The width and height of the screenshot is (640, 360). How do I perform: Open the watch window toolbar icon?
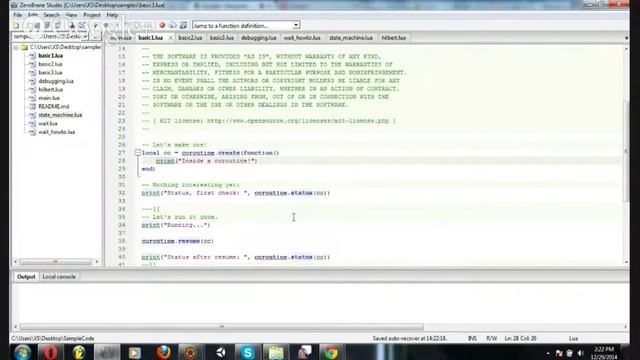[183, 25]
